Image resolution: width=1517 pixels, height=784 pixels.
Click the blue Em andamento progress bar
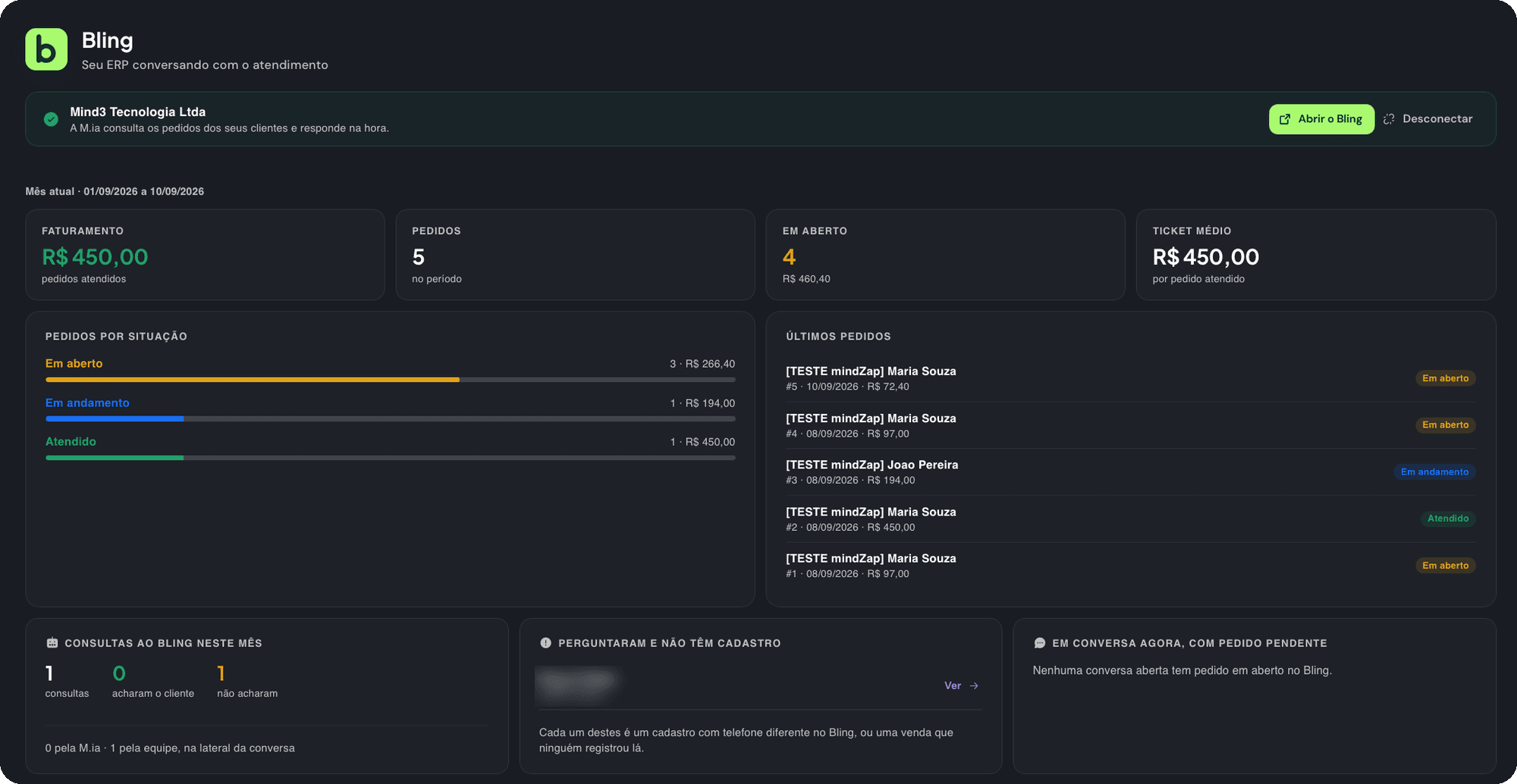pyautogui.click(x=115, y=419)
